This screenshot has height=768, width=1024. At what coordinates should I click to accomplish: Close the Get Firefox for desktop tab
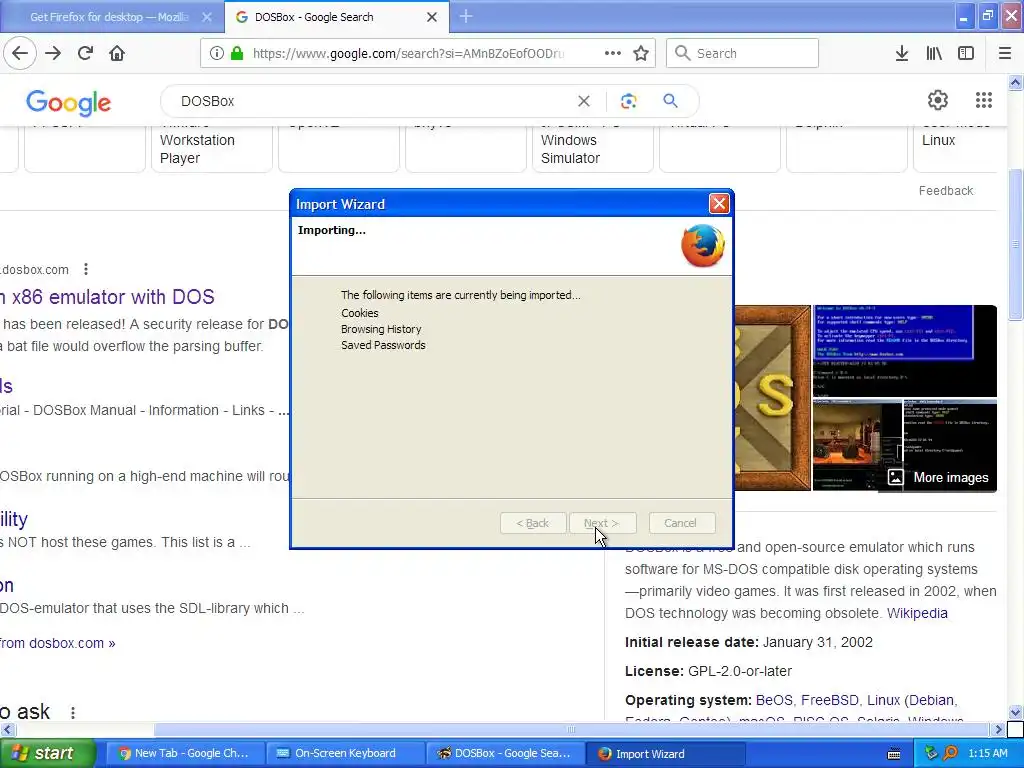click(x=206, y=17)
